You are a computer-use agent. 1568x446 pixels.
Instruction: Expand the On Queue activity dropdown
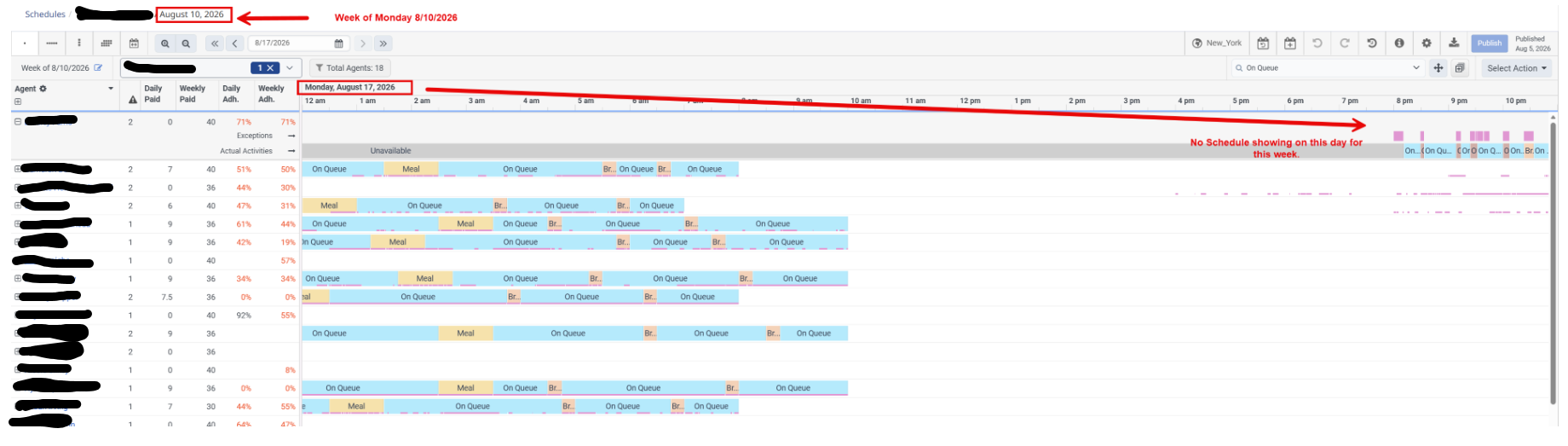click(1416, 68)
